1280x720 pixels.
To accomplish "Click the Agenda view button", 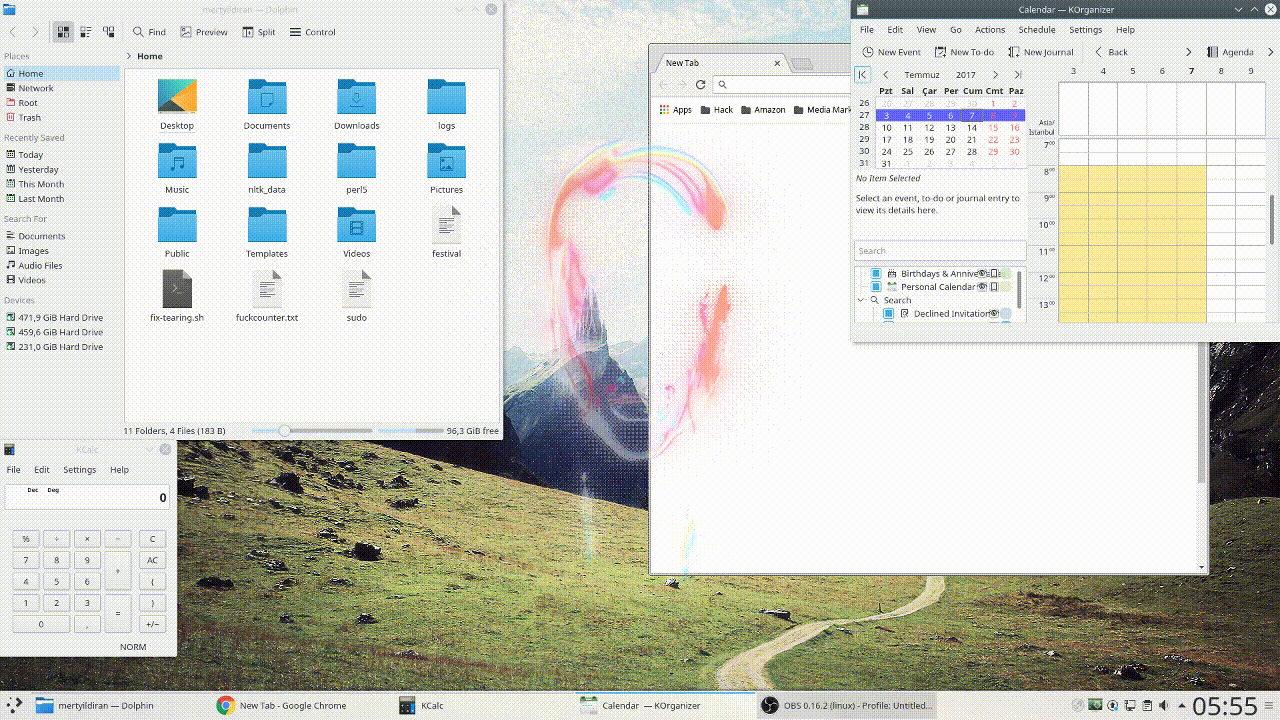I will pos(1229,52).
